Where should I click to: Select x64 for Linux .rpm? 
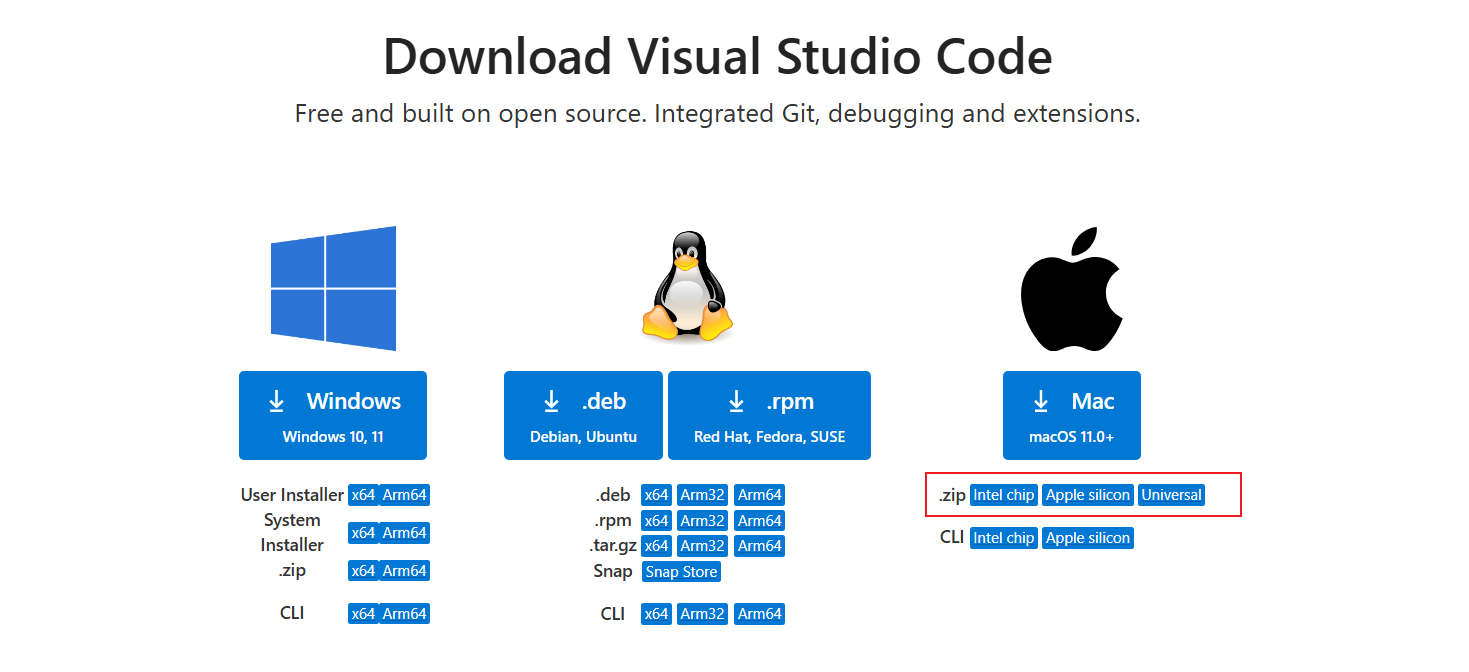656,521
